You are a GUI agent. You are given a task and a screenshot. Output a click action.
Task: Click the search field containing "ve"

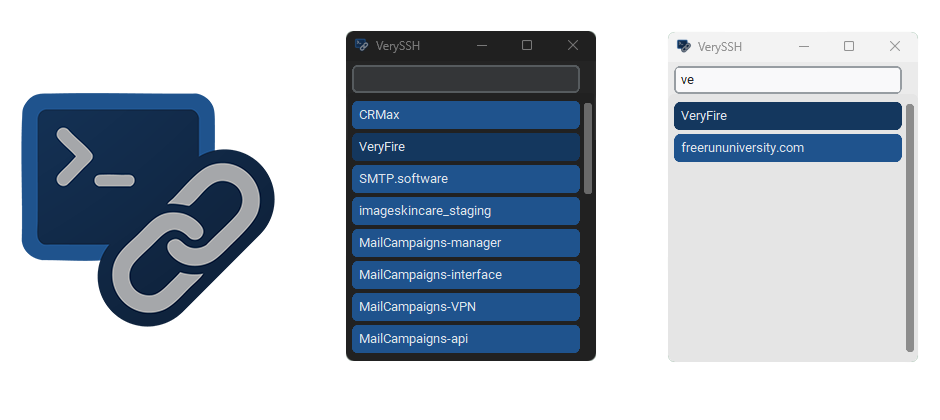click(788, 80)
